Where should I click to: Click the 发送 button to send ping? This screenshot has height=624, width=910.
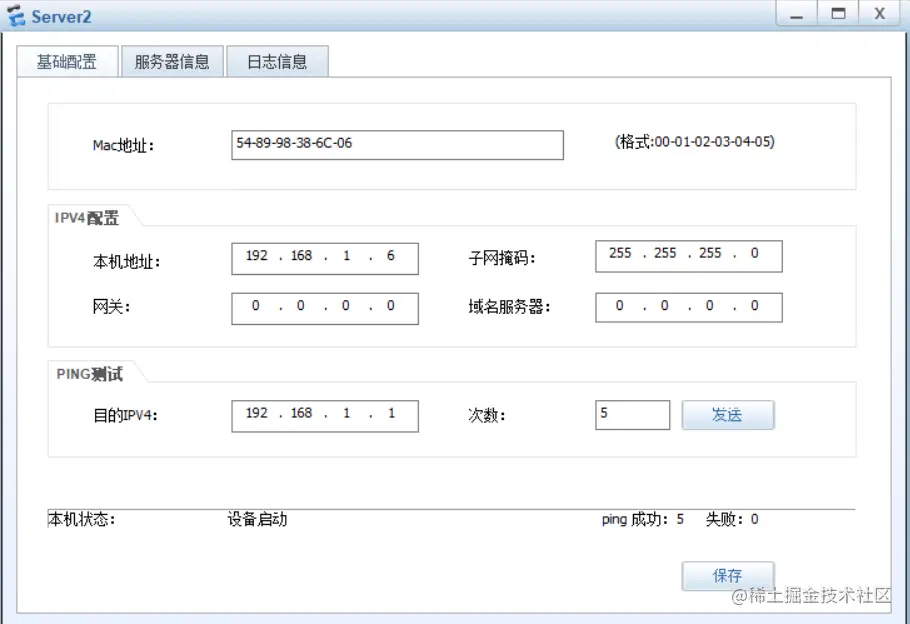coord(728,415)
